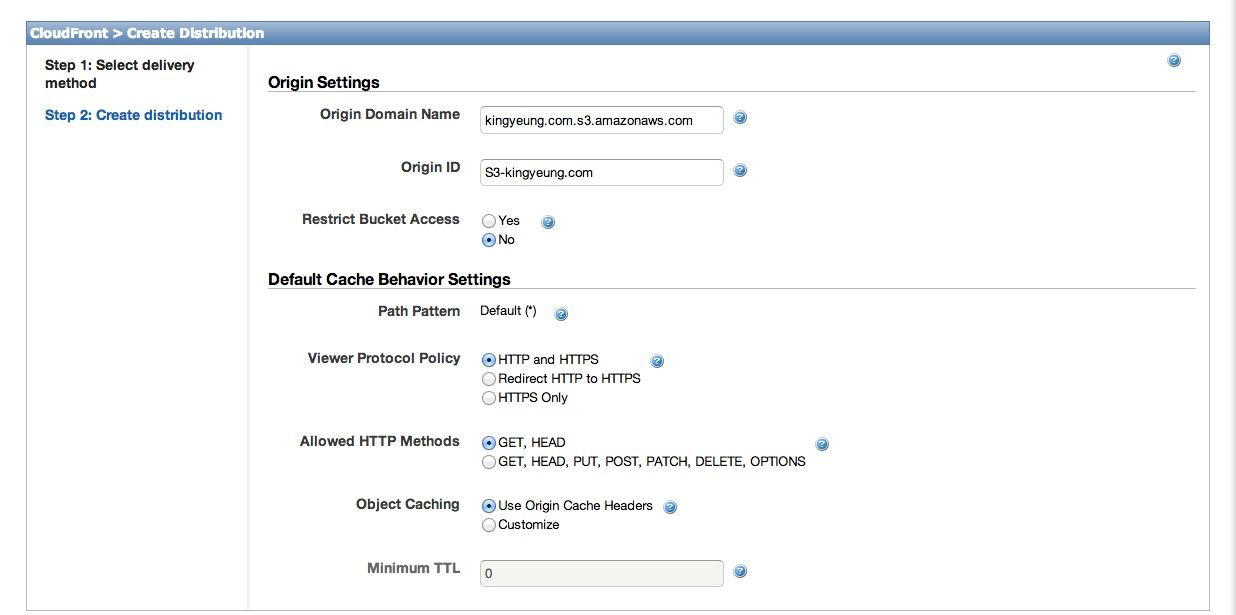Click the Restrict Bucket Access label
The image size is (1236, 615).
pyautogui.click(x=381, y=219)
